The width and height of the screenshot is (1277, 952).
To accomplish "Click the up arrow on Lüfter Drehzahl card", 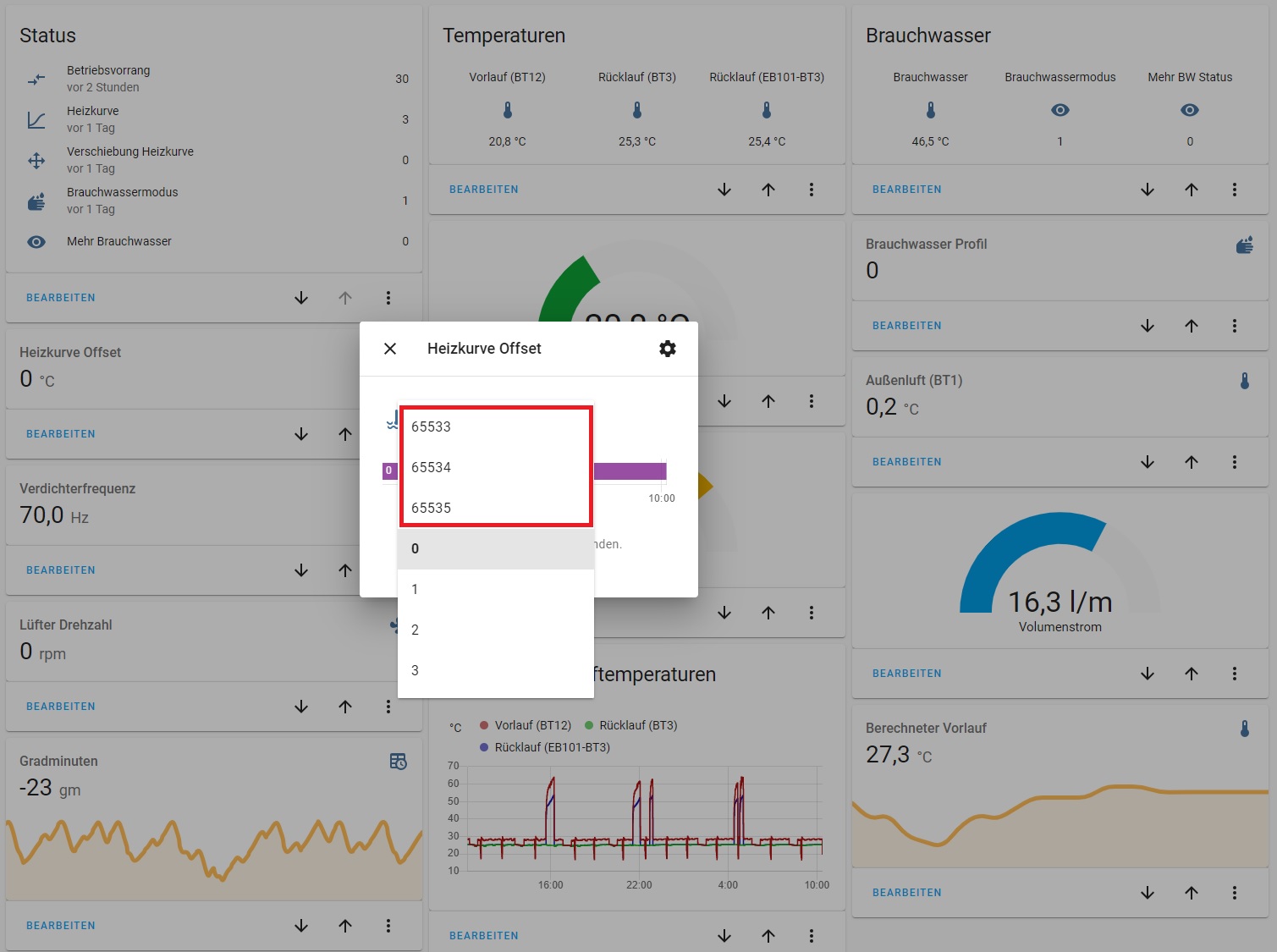I will tap(345, 706).
